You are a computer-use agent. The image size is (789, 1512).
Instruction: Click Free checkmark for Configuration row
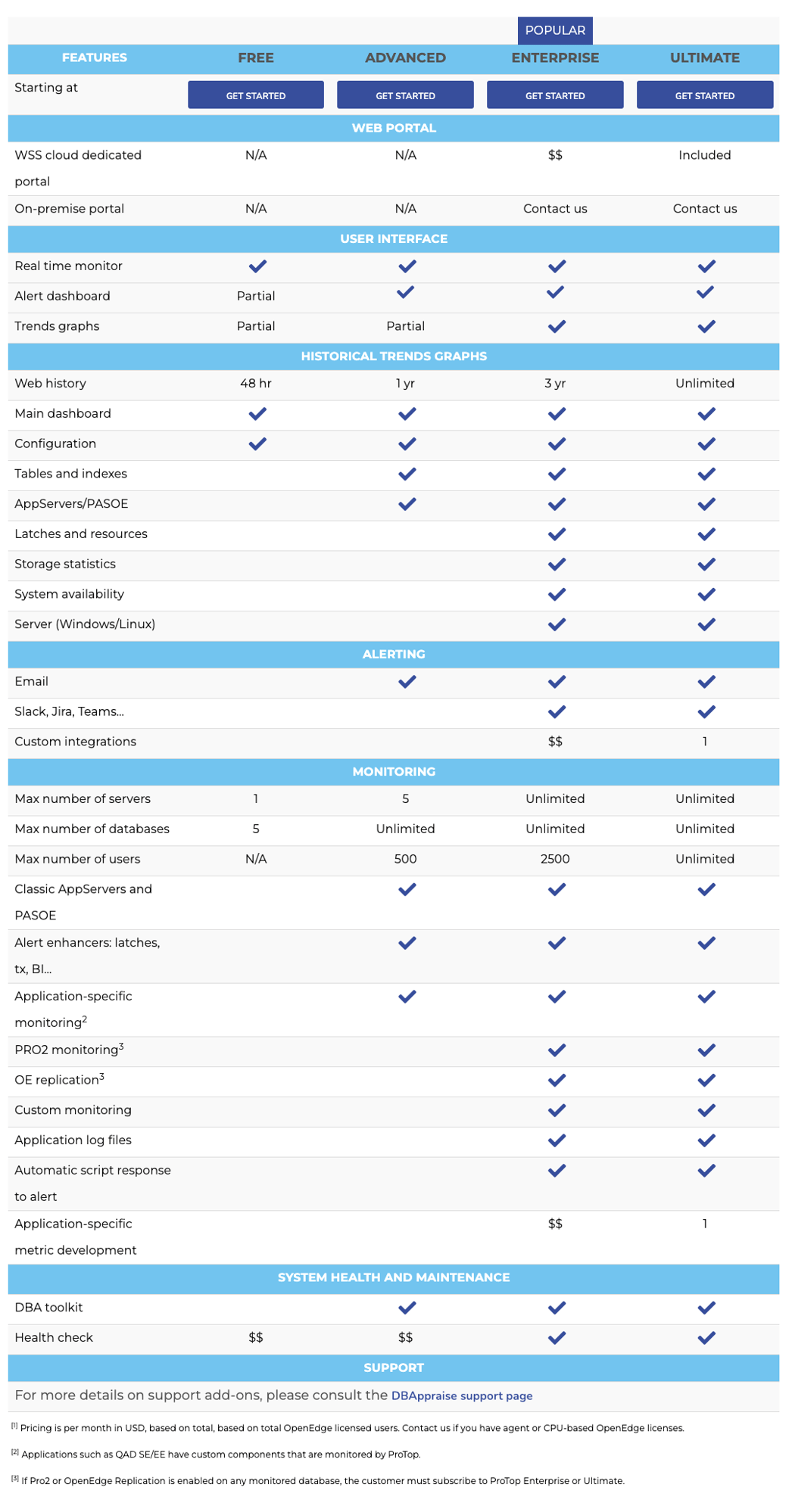[257, 444]
